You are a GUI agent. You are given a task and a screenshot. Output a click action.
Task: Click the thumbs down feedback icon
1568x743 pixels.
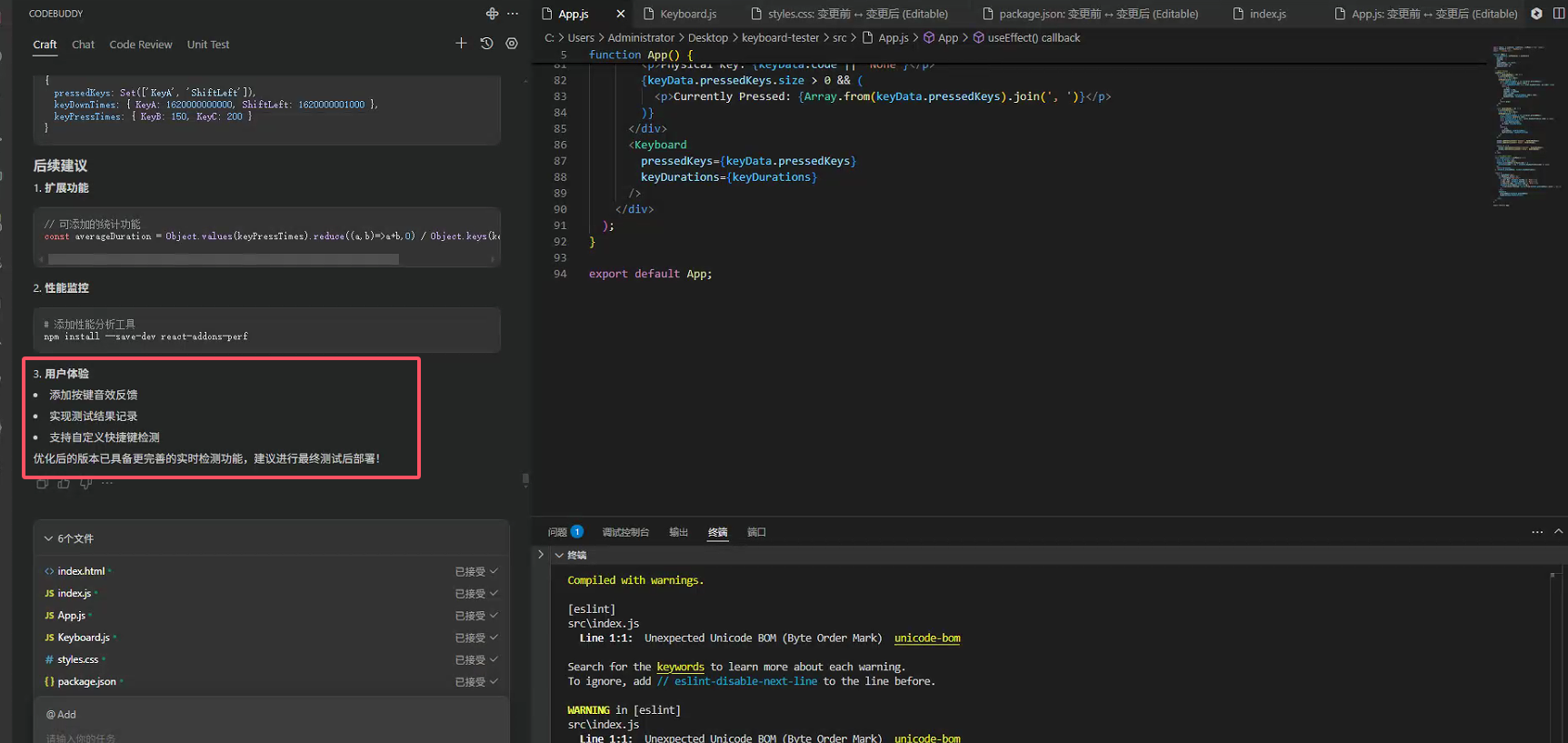point(85,484)
